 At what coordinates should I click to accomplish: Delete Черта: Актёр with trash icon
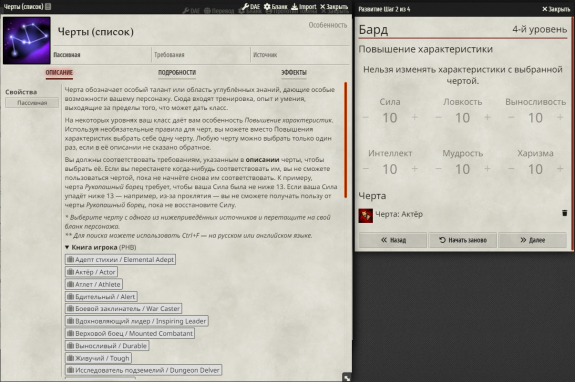pos(564,213)
